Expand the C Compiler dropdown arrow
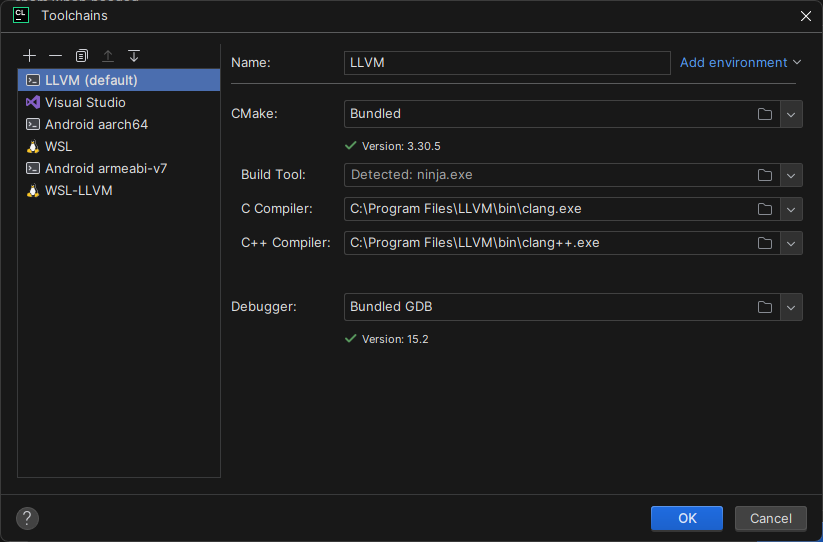The width and height of the screenshot is (823, 542). pos(791,209)
